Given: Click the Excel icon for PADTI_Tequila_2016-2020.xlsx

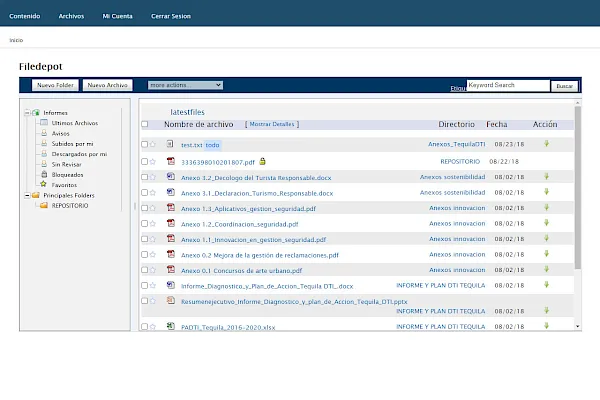Looking at the screenshot, I should (171, 326).
